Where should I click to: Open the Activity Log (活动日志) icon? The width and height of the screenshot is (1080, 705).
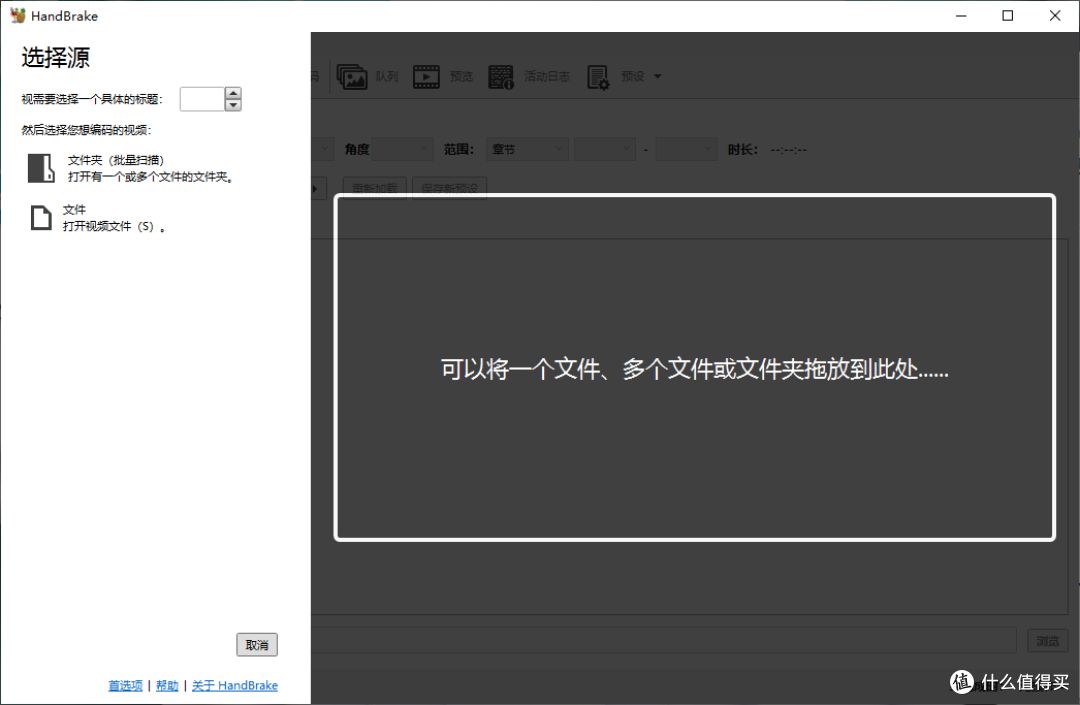coord(501,76)
